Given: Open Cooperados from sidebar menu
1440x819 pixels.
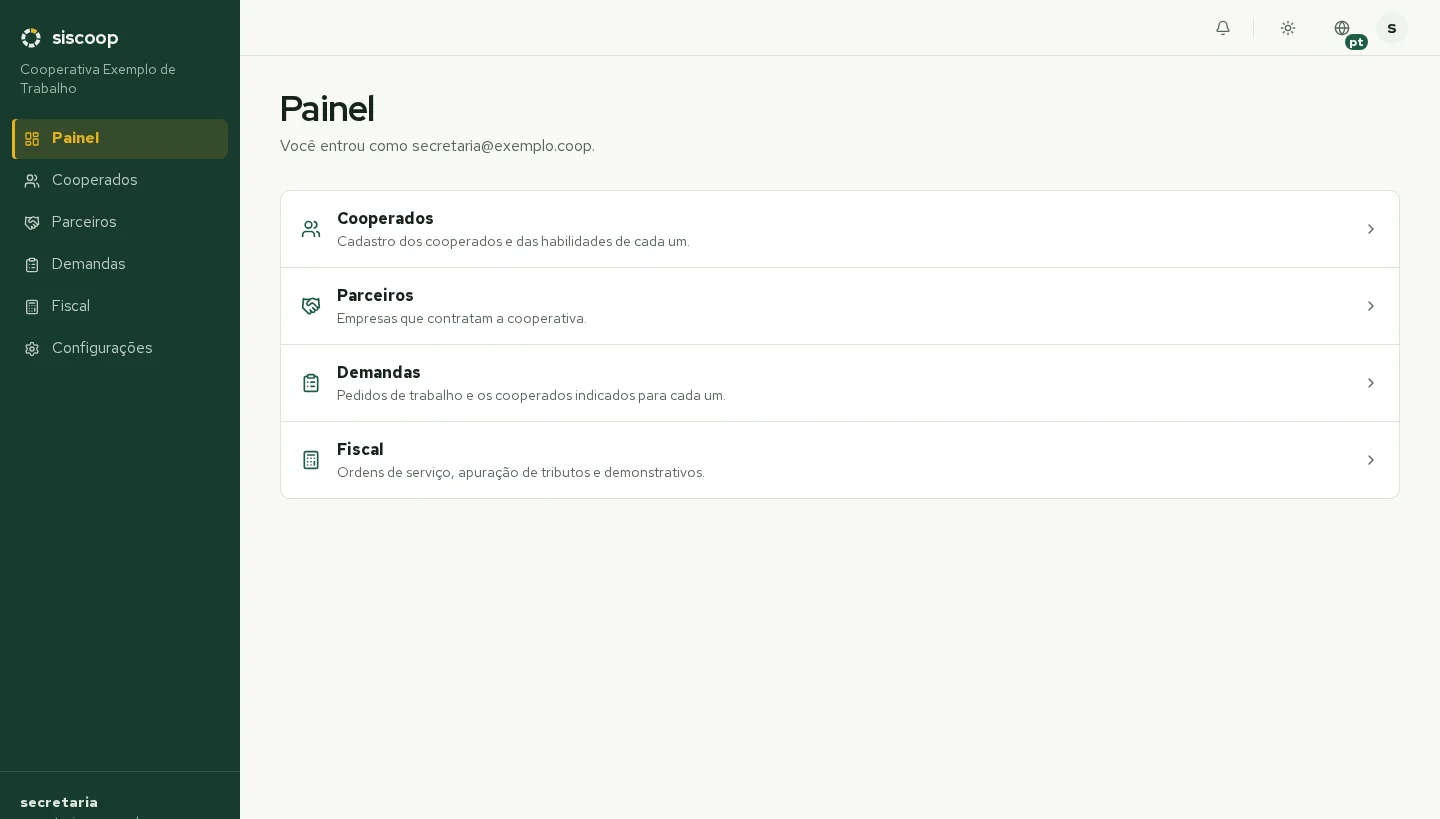Looking at the screenshot, I should click(x=120, y=181).
